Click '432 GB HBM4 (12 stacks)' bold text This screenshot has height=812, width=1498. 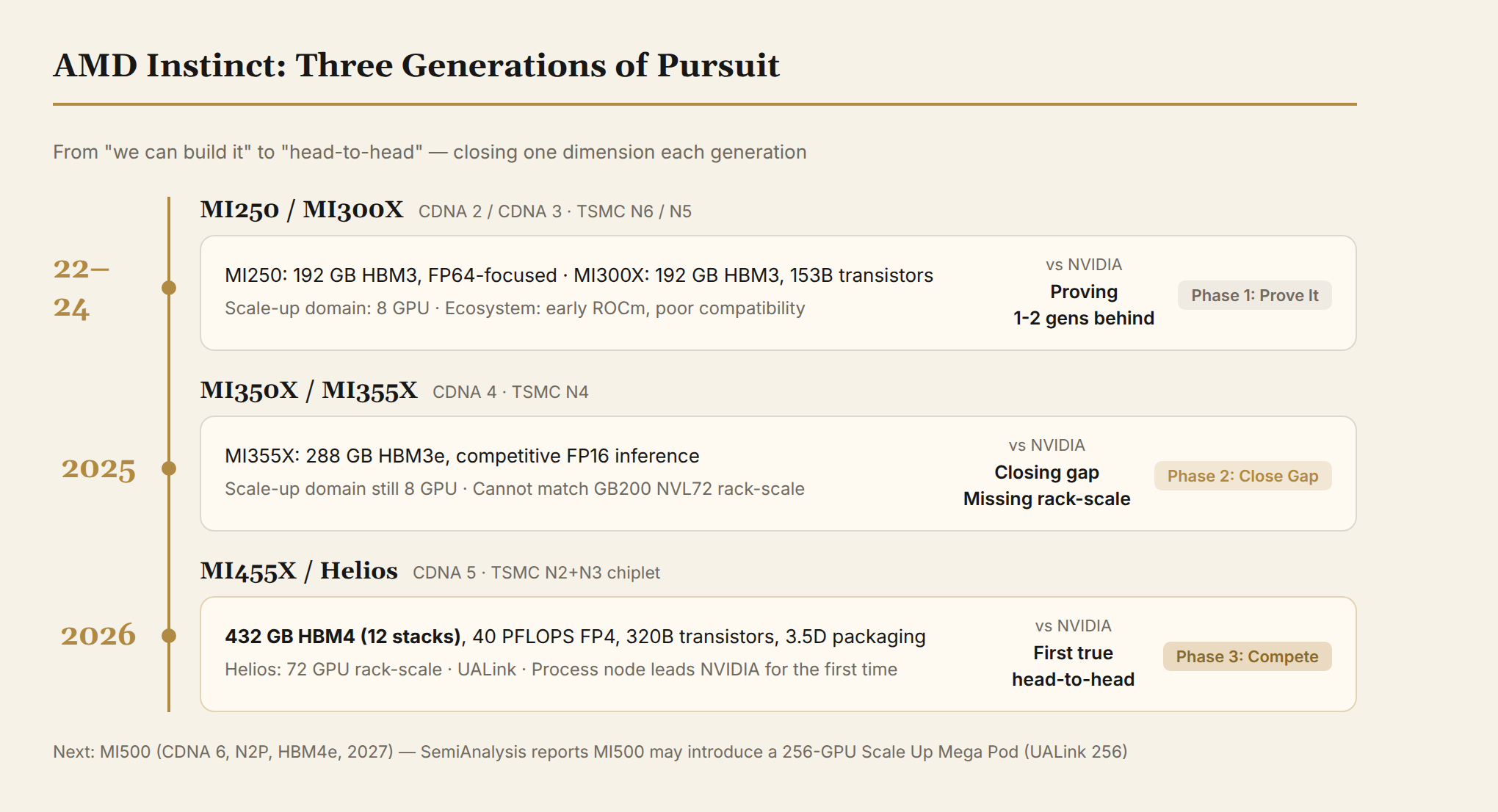tap(343, 637)
